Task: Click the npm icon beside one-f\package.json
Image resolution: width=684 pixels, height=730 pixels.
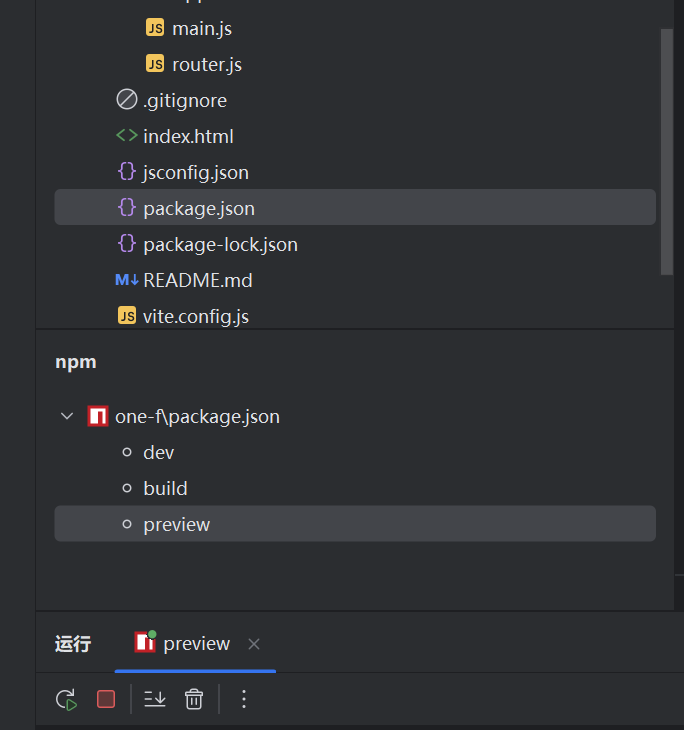Action: (x=97, y=417)
